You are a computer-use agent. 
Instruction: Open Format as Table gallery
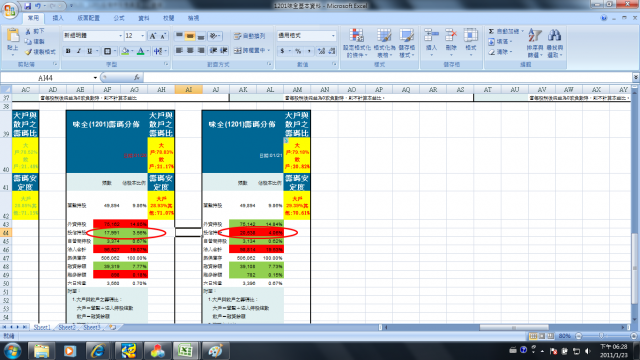click(384, 42)
